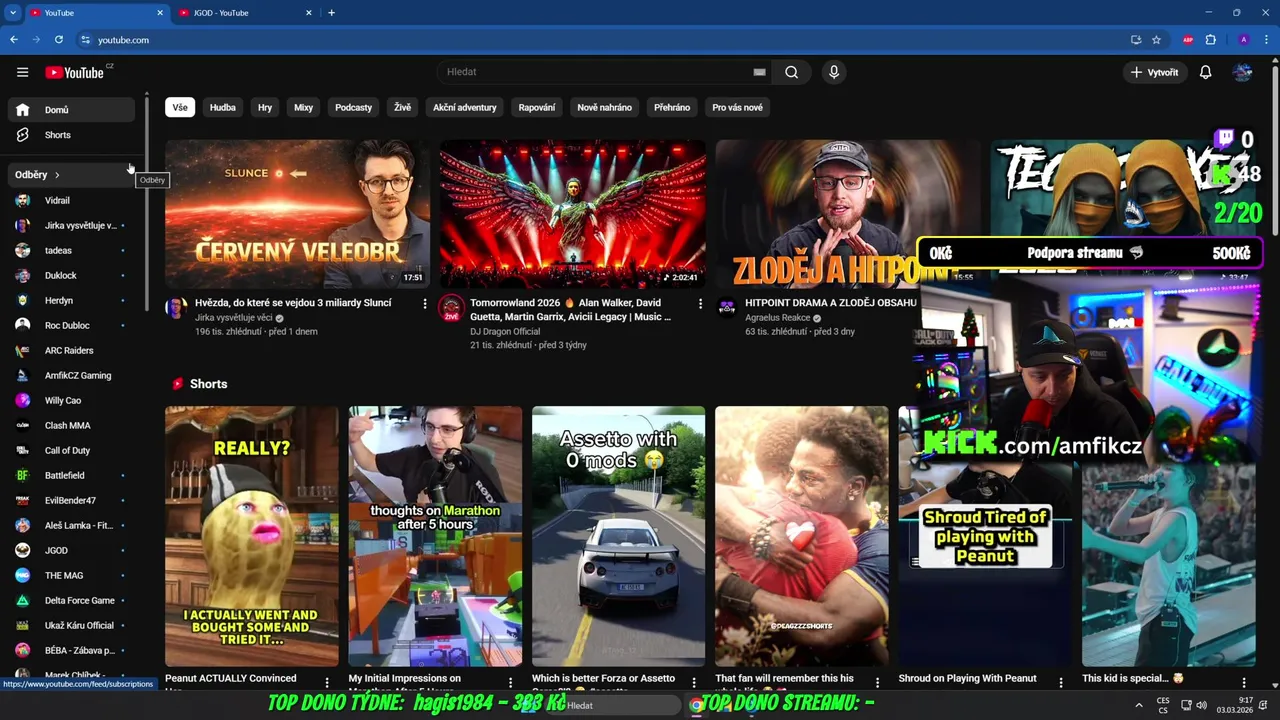
Task: Open the Tomorrowland 2026 video thumbnail
Action: tap(572, 214)
